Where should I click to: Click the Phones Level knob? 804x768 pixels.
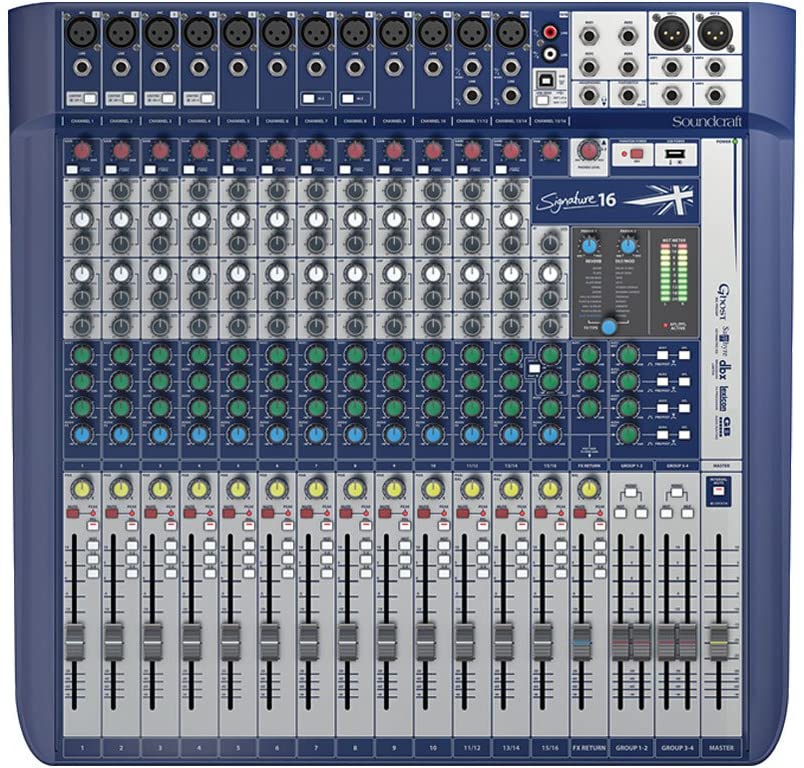point(589,151)
